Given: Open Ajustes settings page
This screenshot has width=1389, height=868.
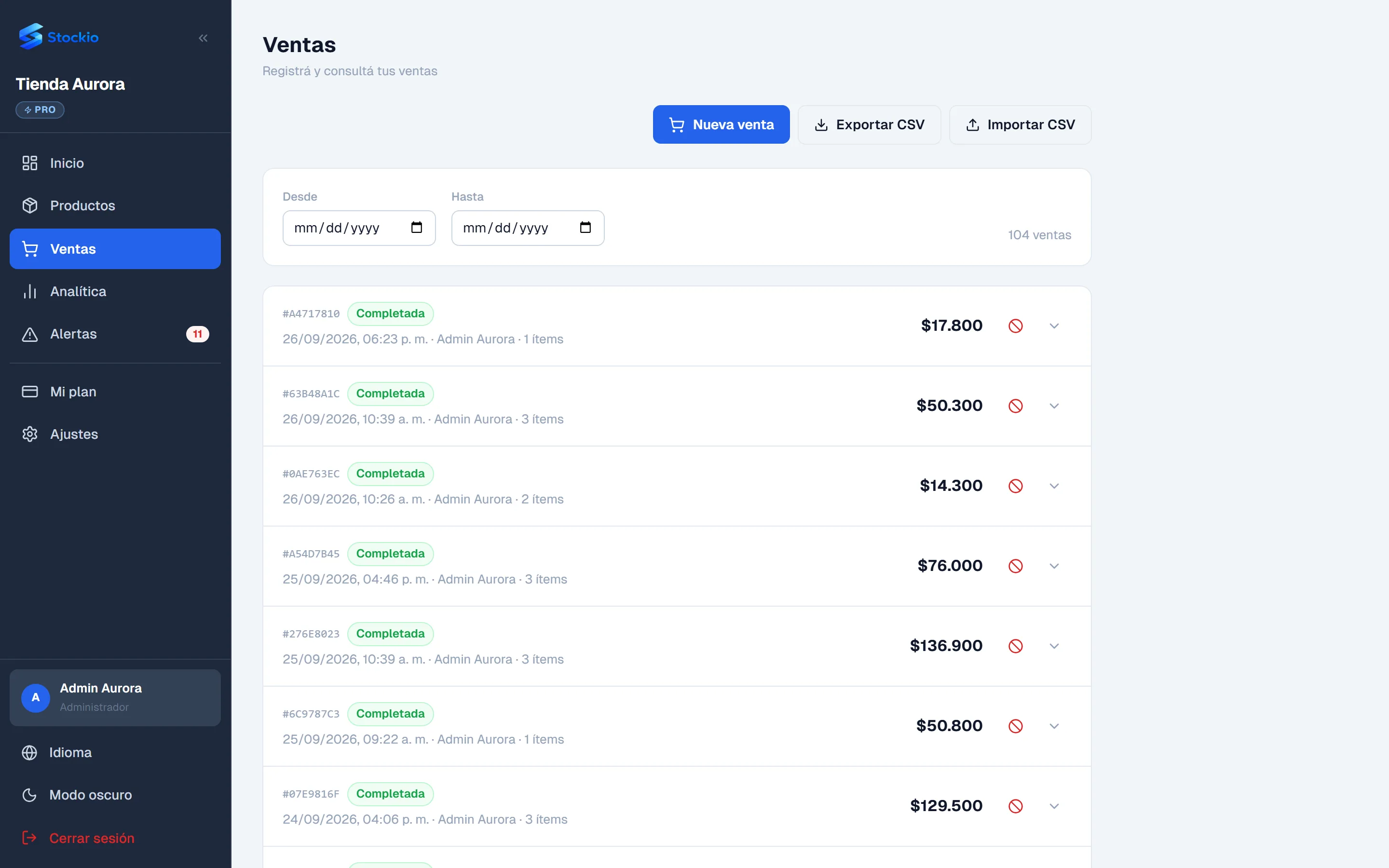Looking at the screenshot, I should click(115, 434).
